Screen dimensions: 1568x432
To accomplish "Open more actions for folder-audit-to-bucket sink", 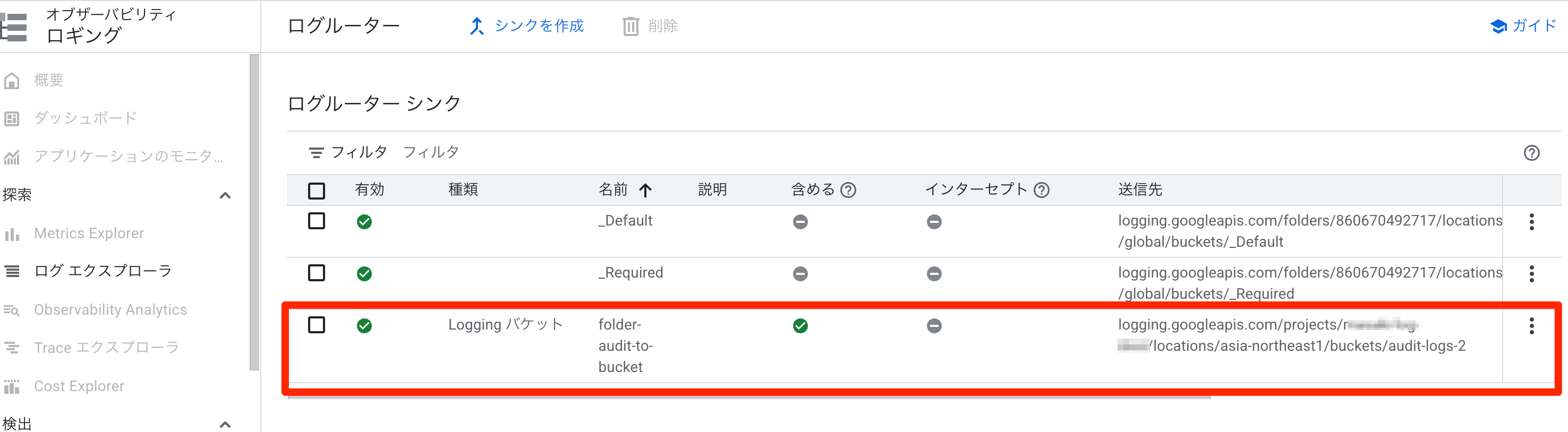I will point(1531,326).
